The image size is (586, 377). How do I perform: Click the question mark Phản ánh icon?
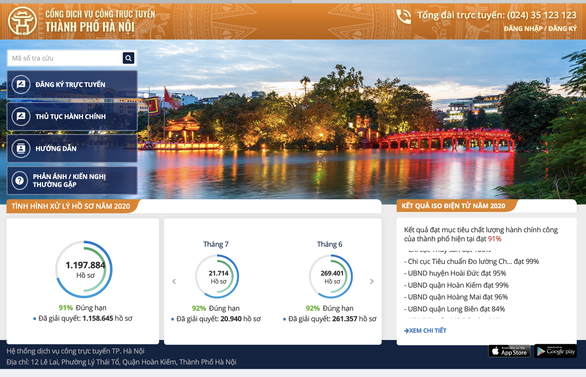pos(20,180)
